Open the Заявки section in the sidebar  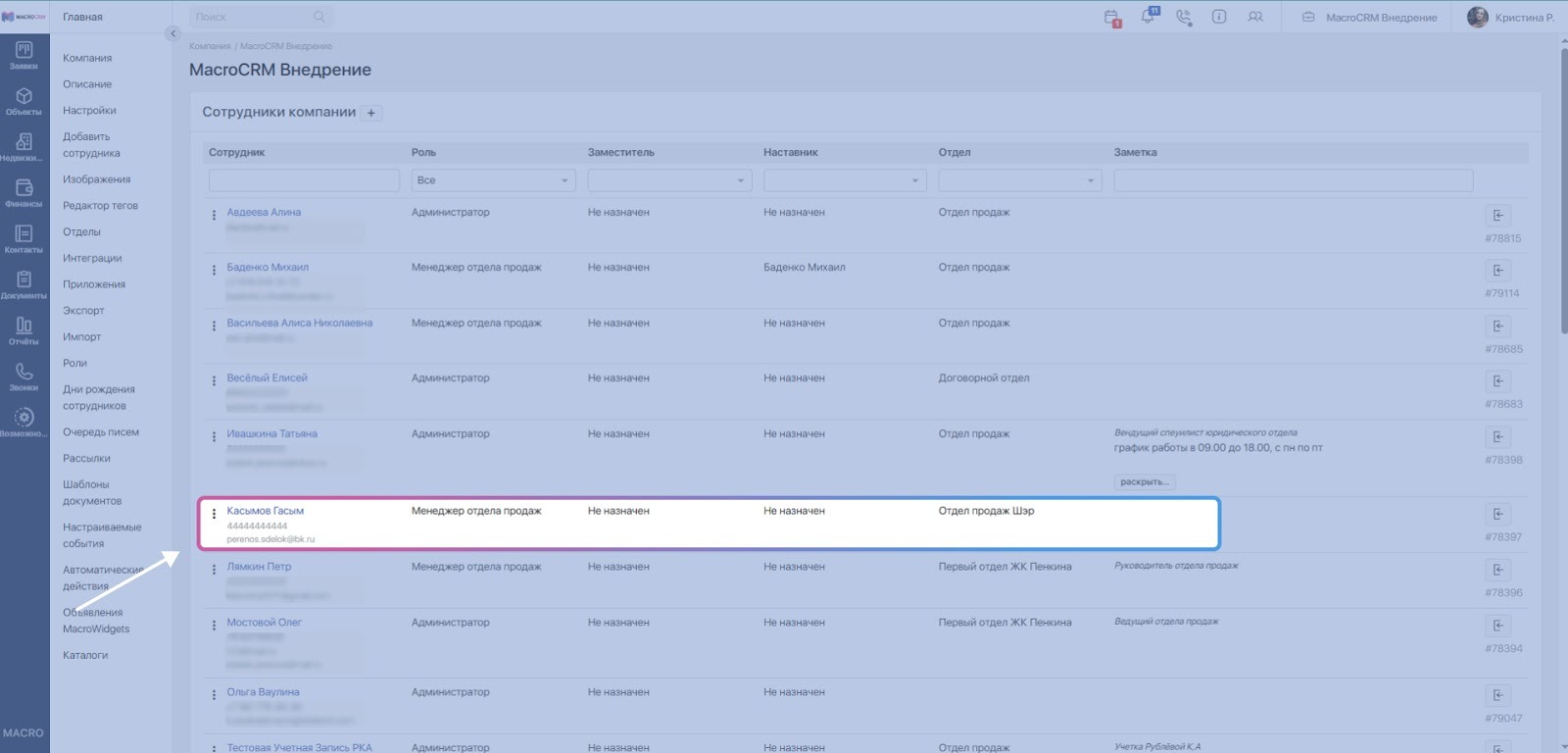(x=24, y=55)
